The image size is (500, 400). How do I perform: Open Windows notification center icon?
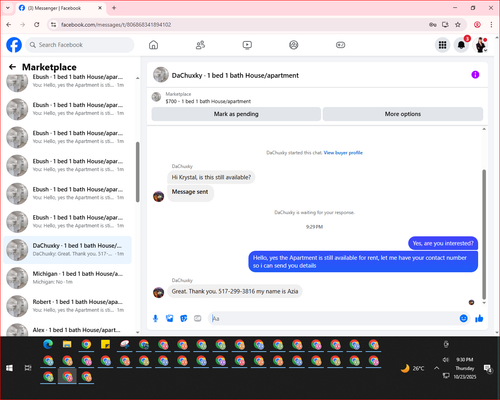[488, 368]
